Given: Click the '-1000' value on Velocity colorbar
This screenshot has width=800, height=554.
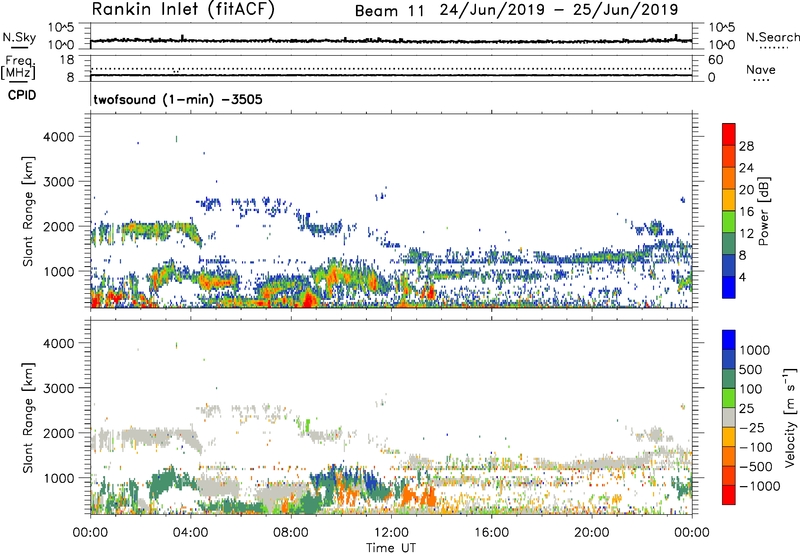Looking at the screenshot, I should point(759,486).
